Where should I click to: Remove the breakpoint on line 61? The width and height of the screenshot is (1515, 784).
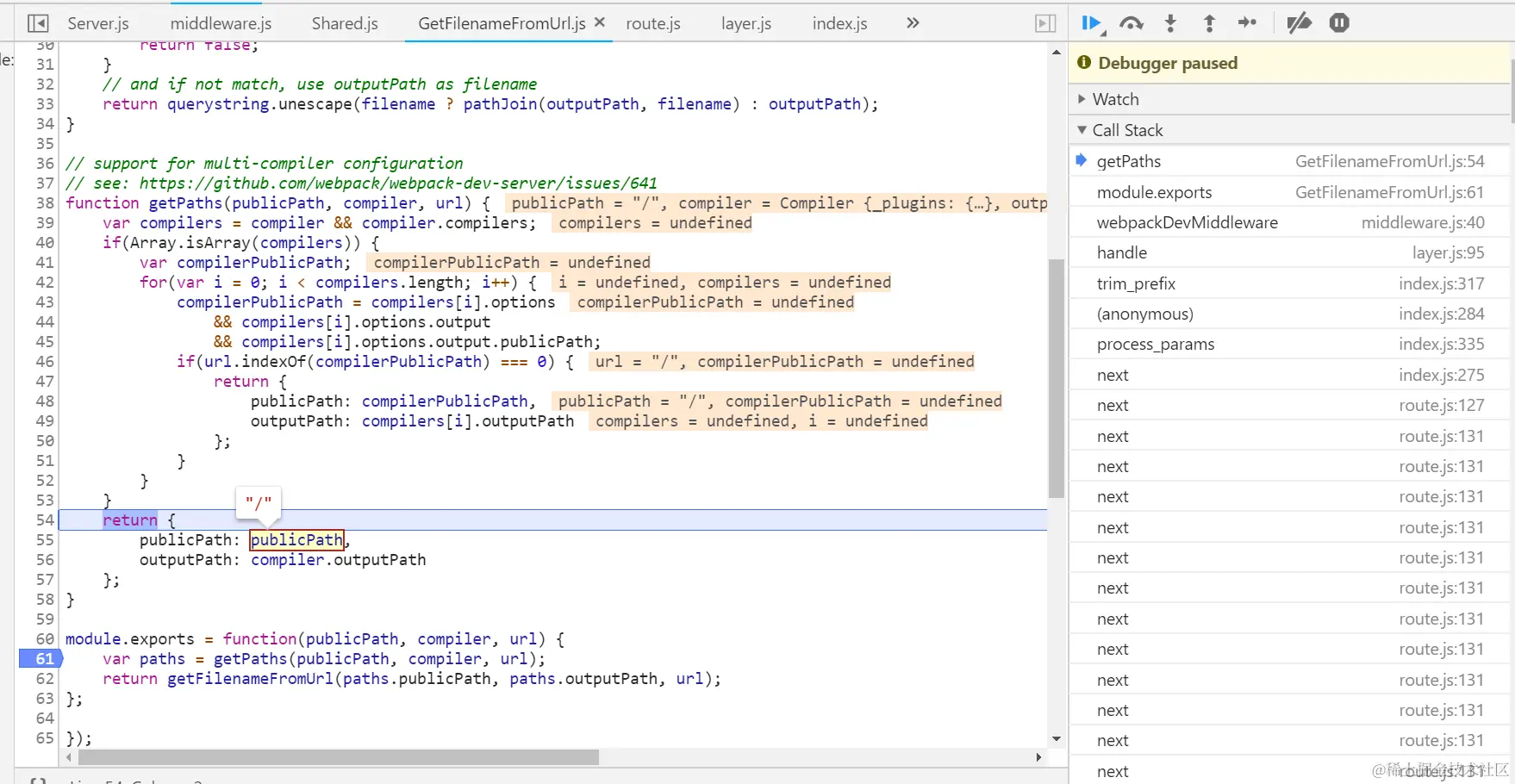click(40, 658)
